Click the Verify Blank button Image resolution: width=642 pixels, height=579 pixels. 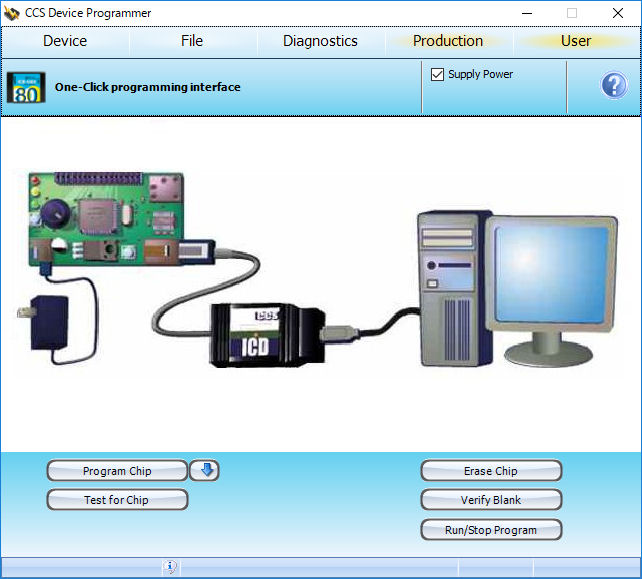[491, 500]
